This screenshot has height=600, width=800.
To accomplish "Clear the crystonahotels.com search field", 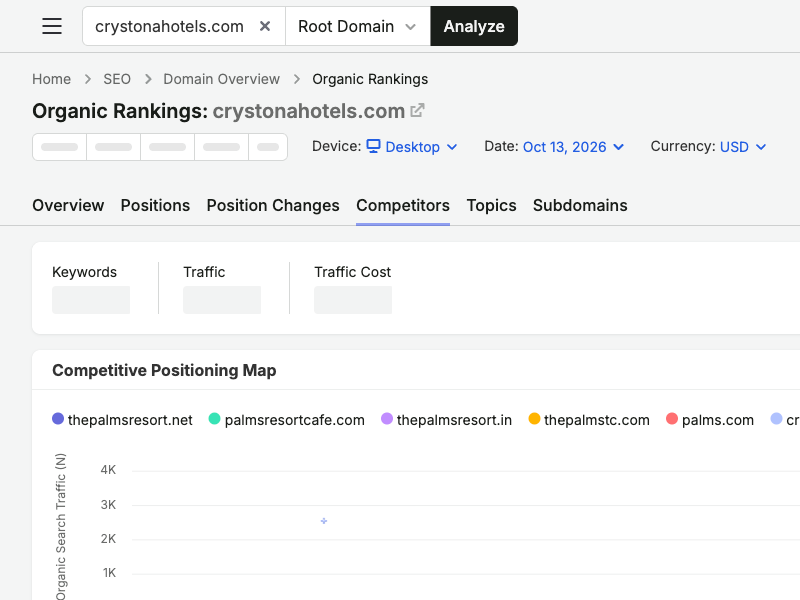I will [265, 26].
